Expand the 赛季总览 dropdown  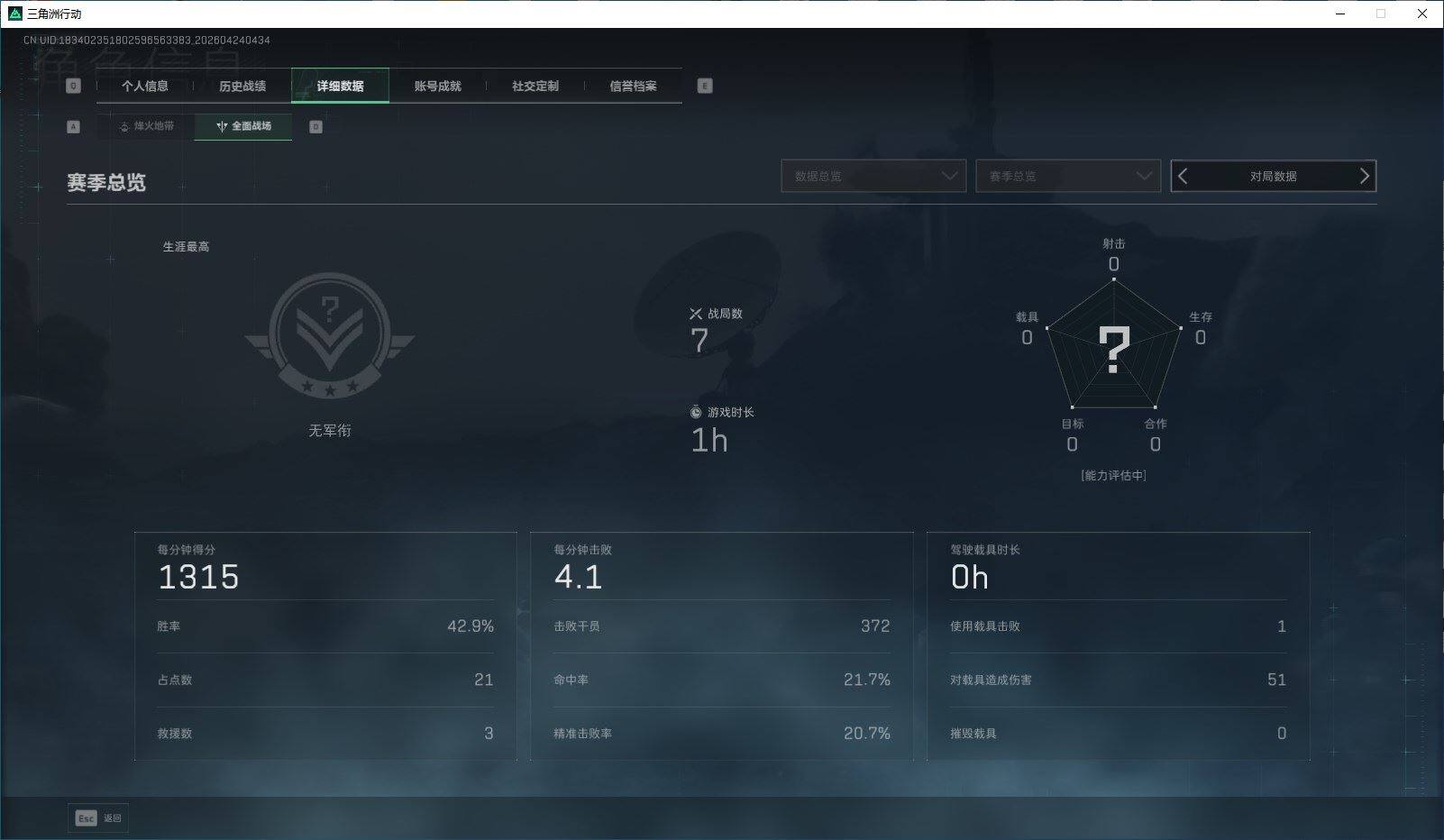(x=1068, y=176)
